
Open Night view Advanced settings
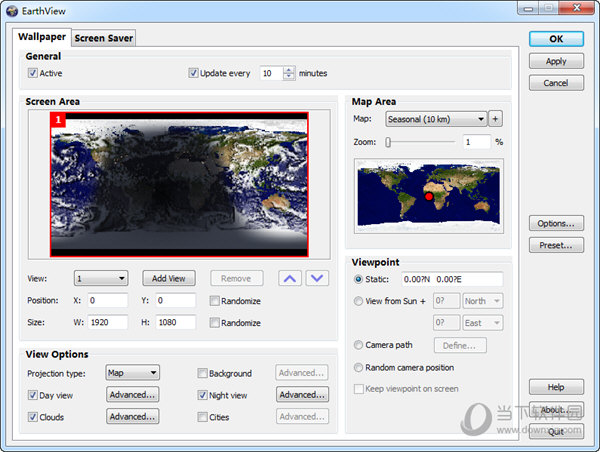click(x=302, y=395)
